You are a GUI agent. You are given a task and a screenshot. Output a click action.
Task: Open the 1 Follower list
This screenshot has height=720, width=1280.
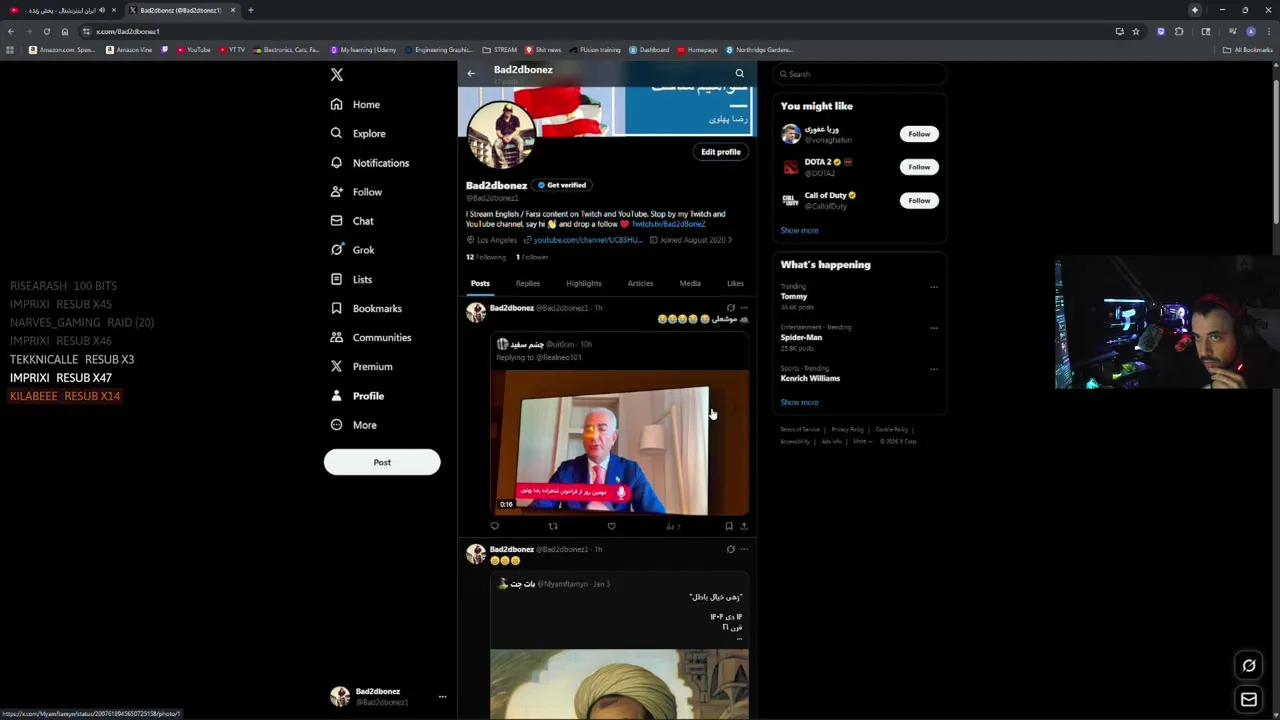(532, 257)
